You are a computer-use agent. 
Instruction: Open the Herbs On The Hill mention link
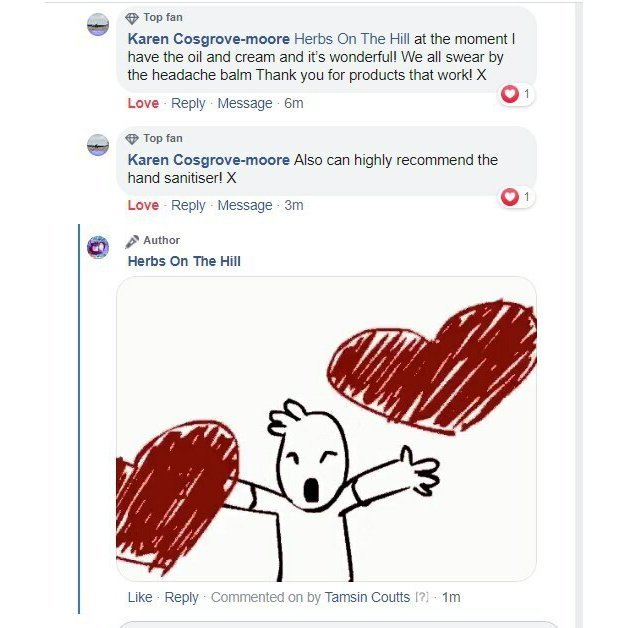coord(352,39)
